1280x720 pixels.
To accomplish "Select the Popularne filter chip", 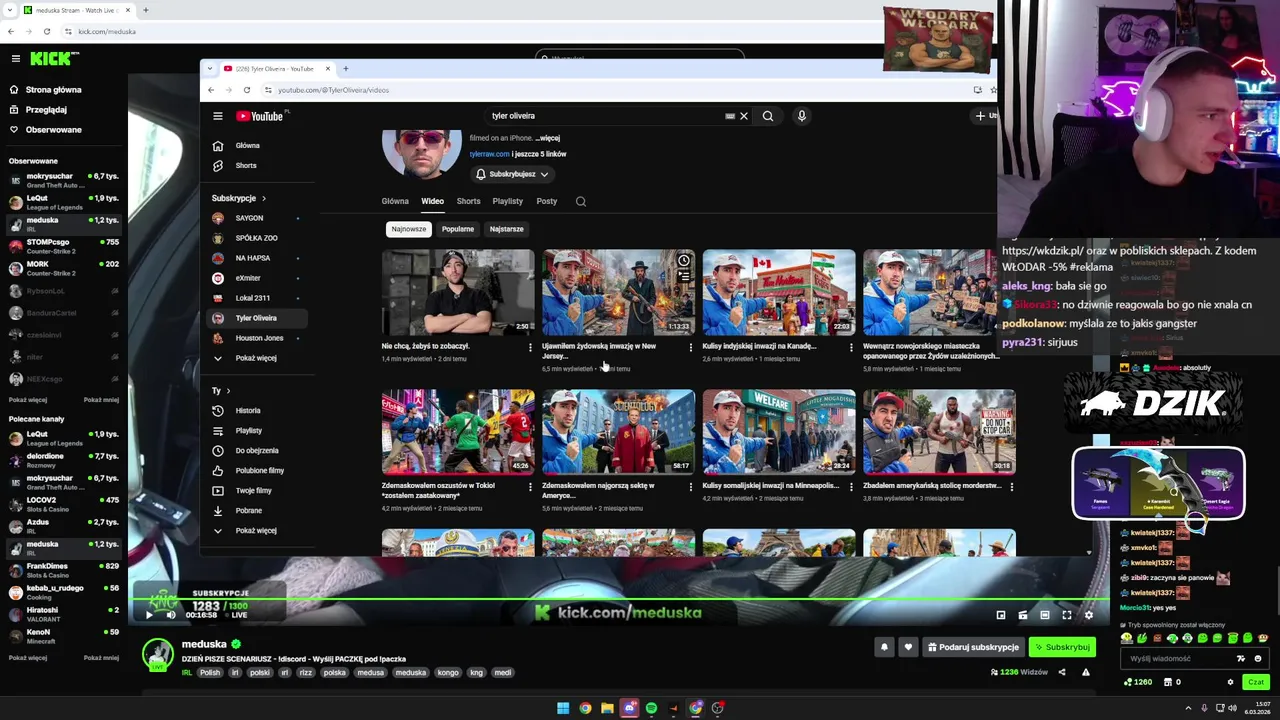I will pos(458,229).
